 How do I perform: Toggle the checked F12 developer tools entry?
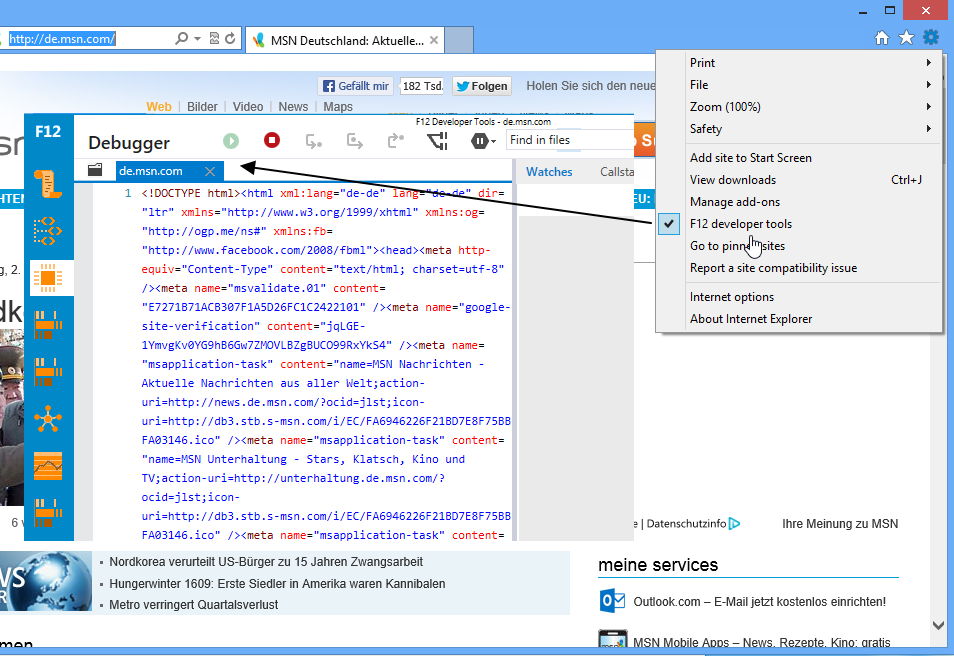pos(800,223)
